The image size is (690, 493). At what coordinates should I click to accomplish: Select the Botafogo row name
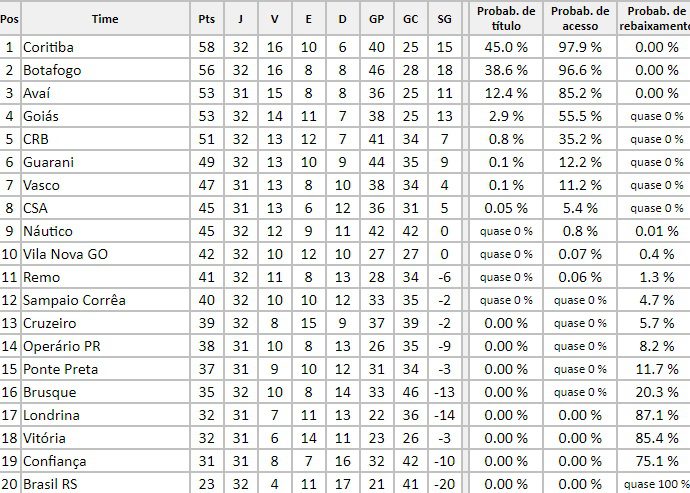click(52, 70)
